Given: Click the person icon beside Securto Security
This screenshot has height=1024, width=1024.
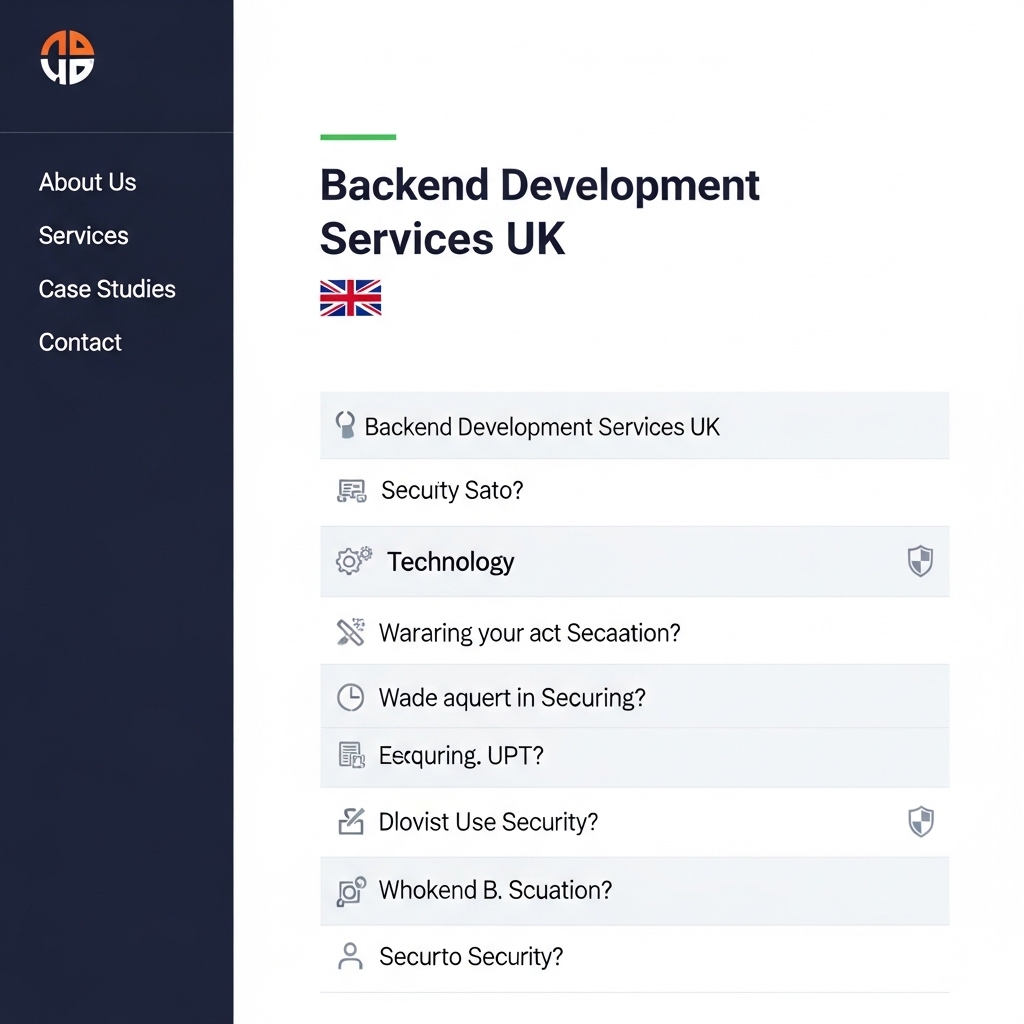Looking at the screenshot, I should coord(350,956).
